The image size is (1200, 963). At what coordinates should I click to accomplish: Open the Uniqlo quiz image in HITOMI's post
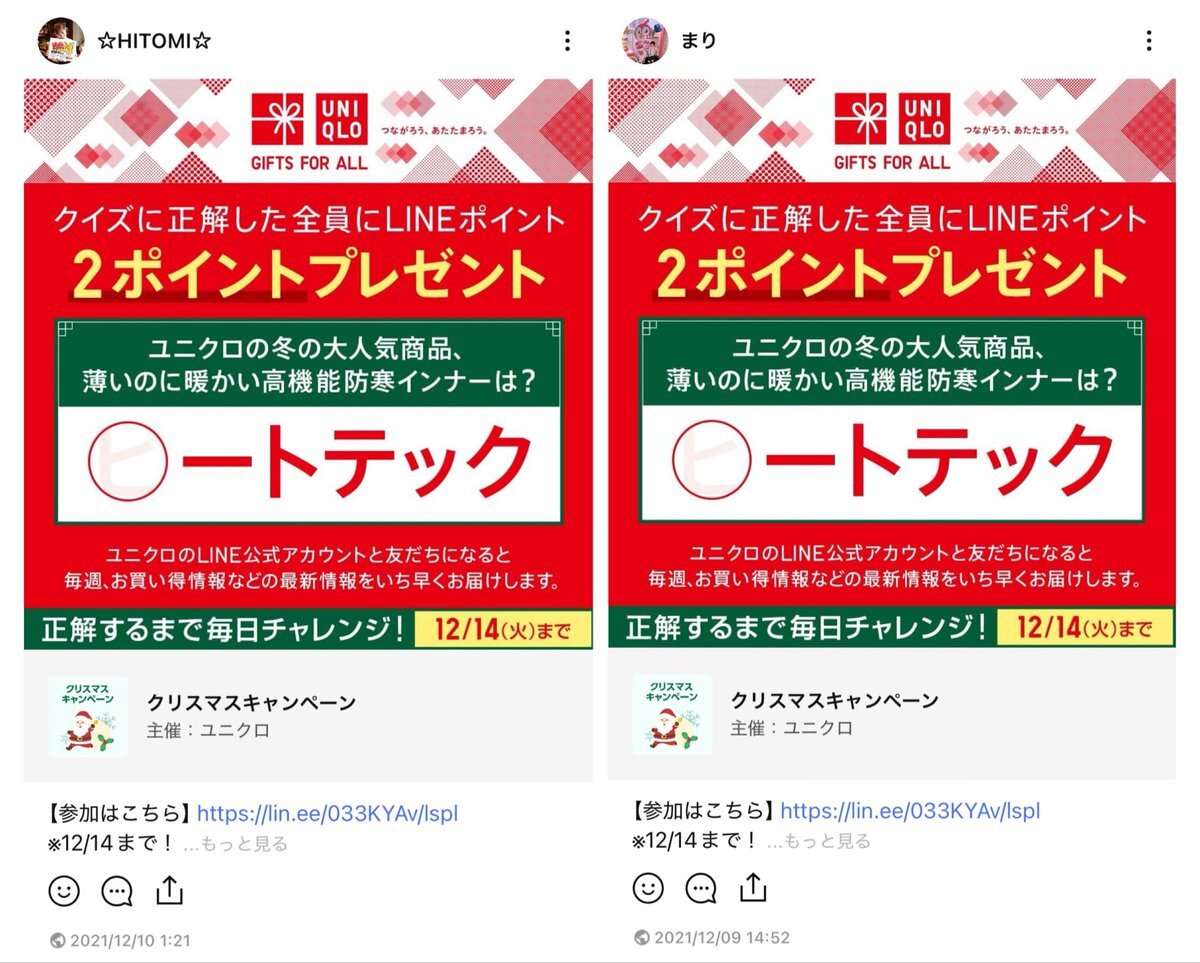[x=308, y=364]
